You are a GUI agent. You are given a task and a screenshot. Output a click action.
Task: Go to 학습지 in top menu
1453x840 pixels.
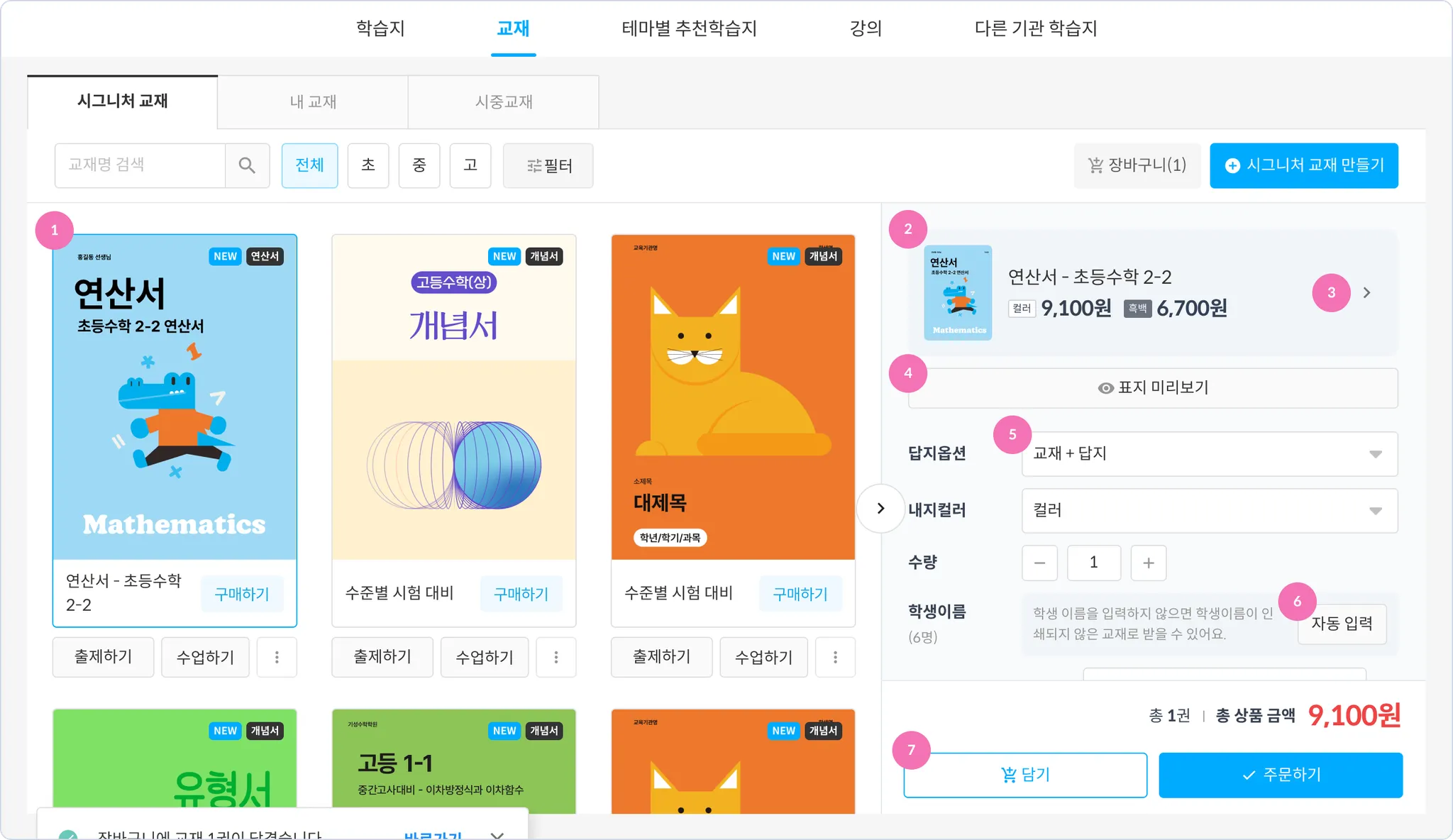[x=380, y=28]
